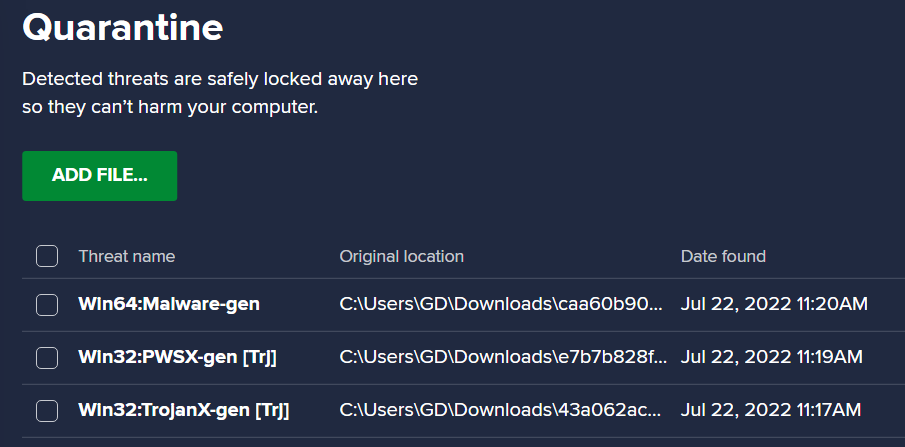905x447 pixels.
Task: Click the e7b7b828f download path
Action: click(x=503, y=357)
